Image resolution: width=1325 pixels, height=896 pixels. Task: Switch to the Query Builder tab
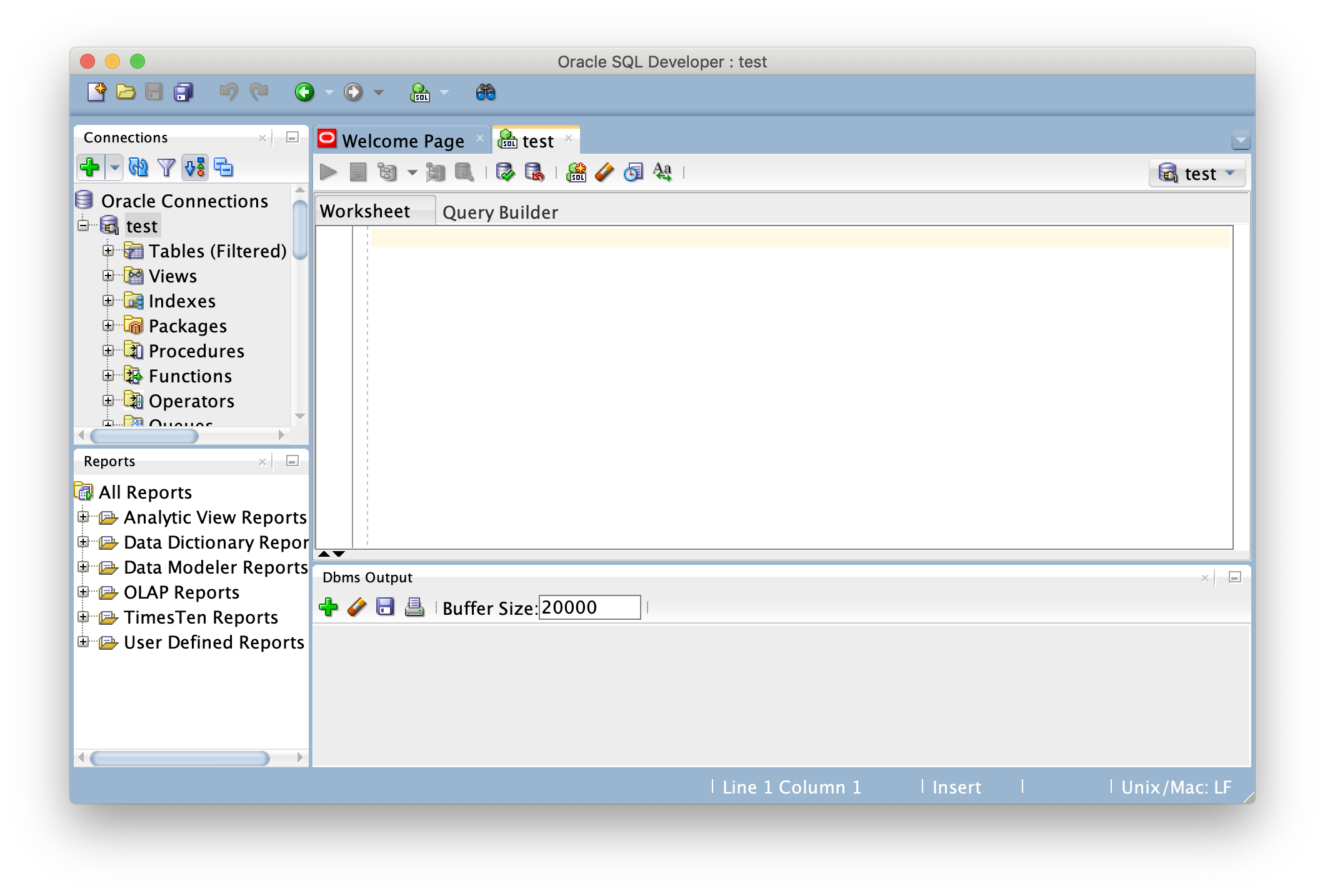point(500,212)
